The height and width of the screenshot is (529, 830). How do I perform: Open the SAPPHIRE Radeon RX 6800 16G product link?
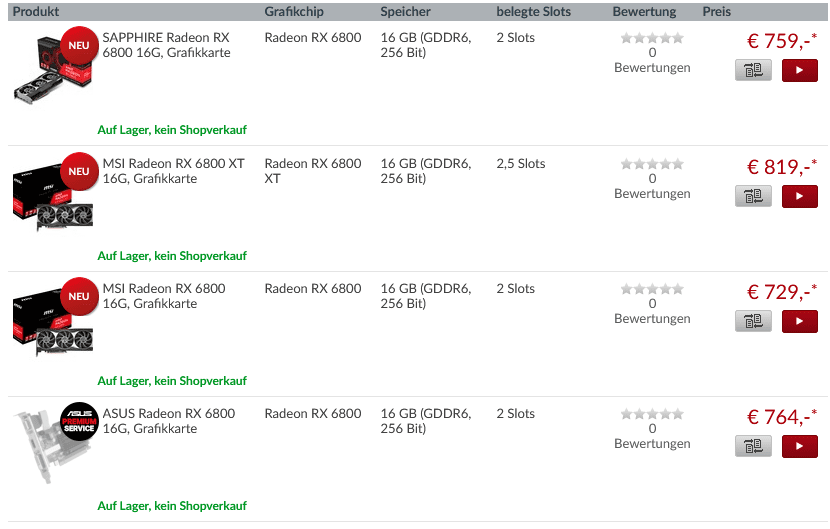(166, 45)
